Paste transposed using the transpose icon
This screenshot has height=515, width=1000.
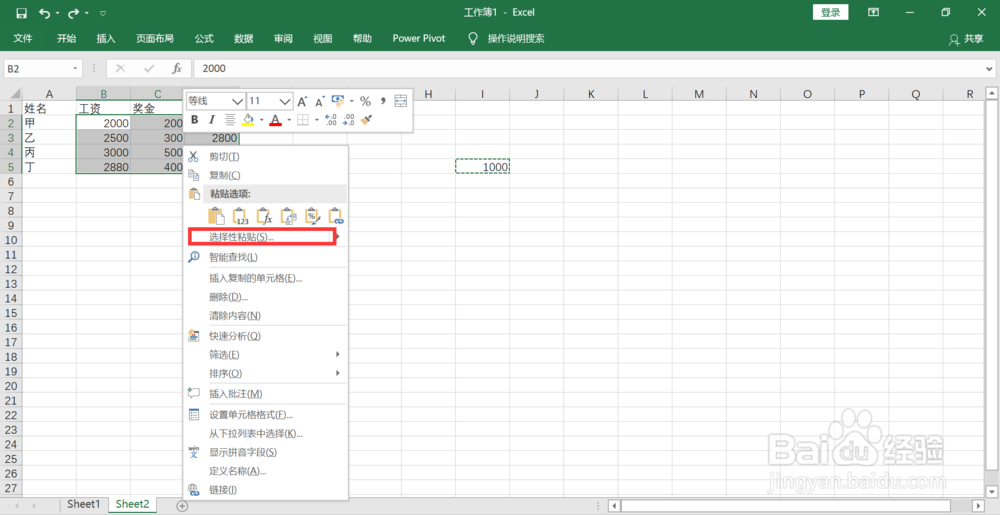pyautogui.click(x=288, y=215)
